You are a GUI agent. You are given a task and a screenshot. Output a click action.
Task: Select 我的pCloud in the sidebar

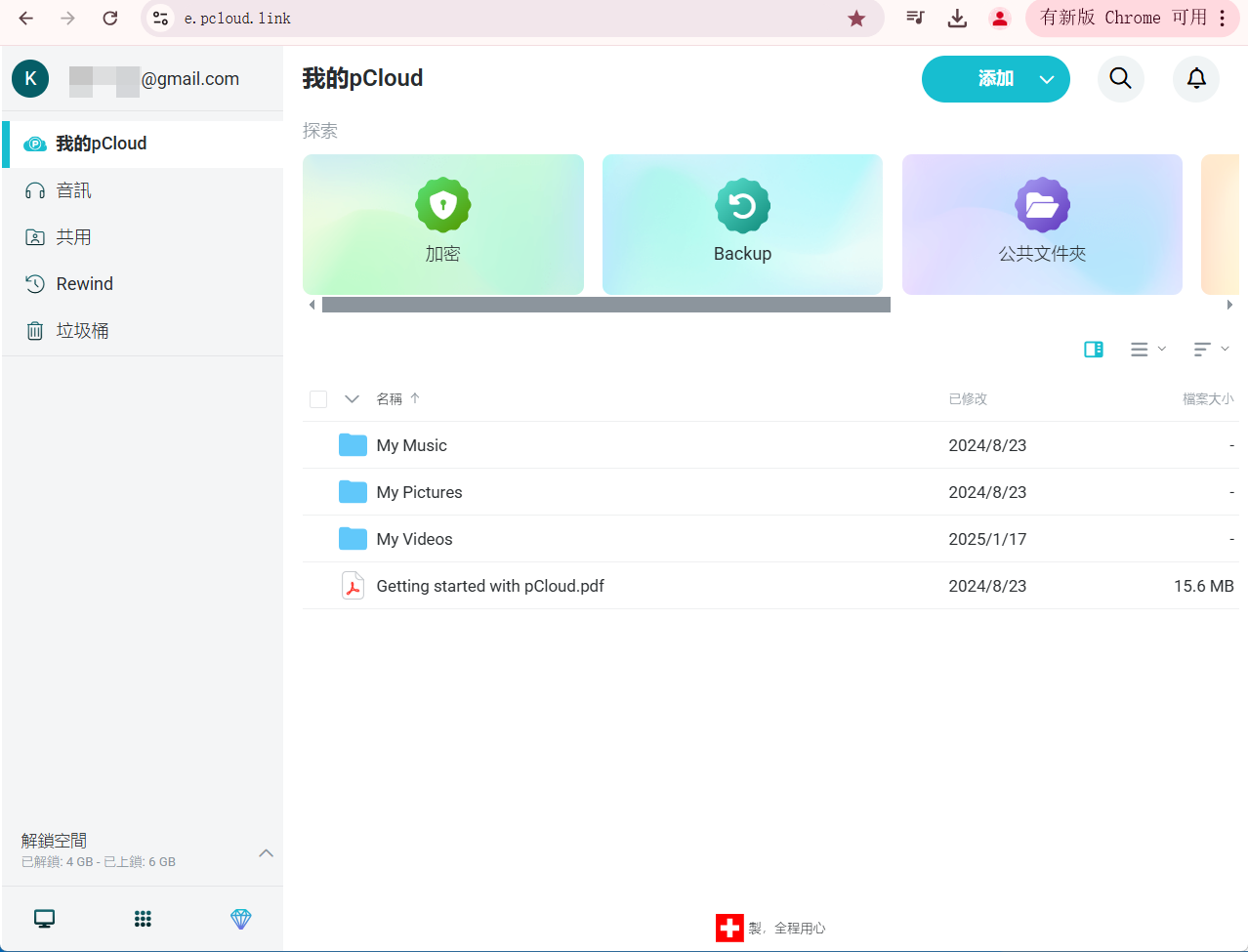pyautogui.click(x=143, y=145)
